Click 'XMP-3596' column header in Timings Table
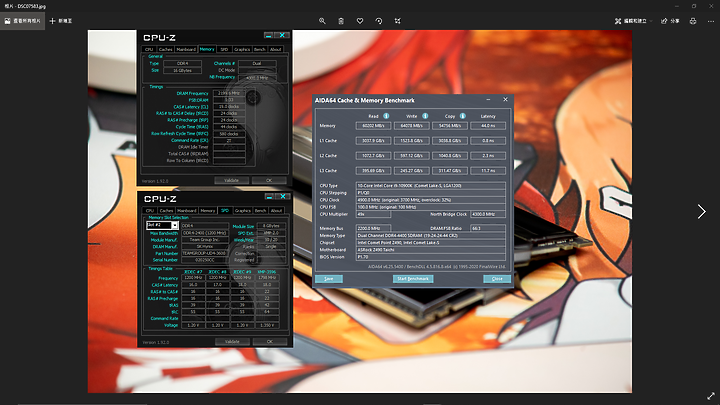The image size is (720, 405). coord(267,272)
